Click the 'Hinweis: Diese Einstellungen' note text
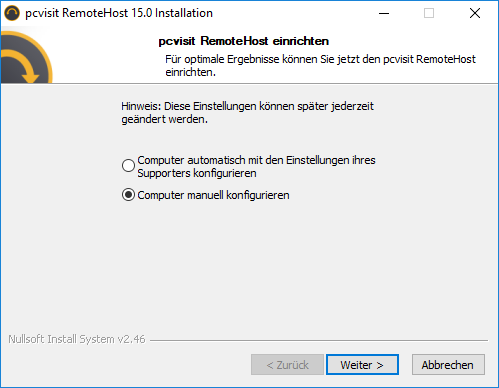 tap(247, 106)
